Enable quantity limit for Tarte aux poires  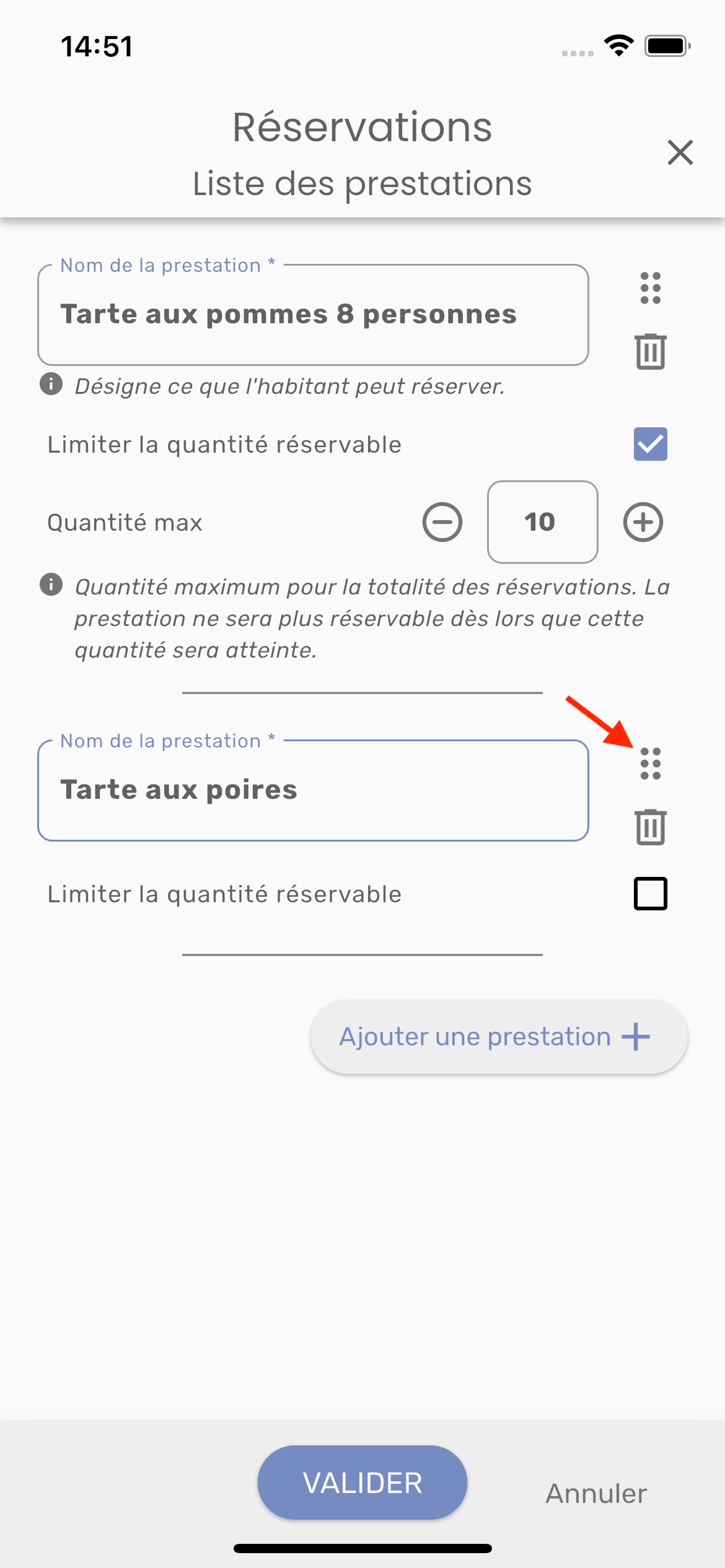coord(650,894)
